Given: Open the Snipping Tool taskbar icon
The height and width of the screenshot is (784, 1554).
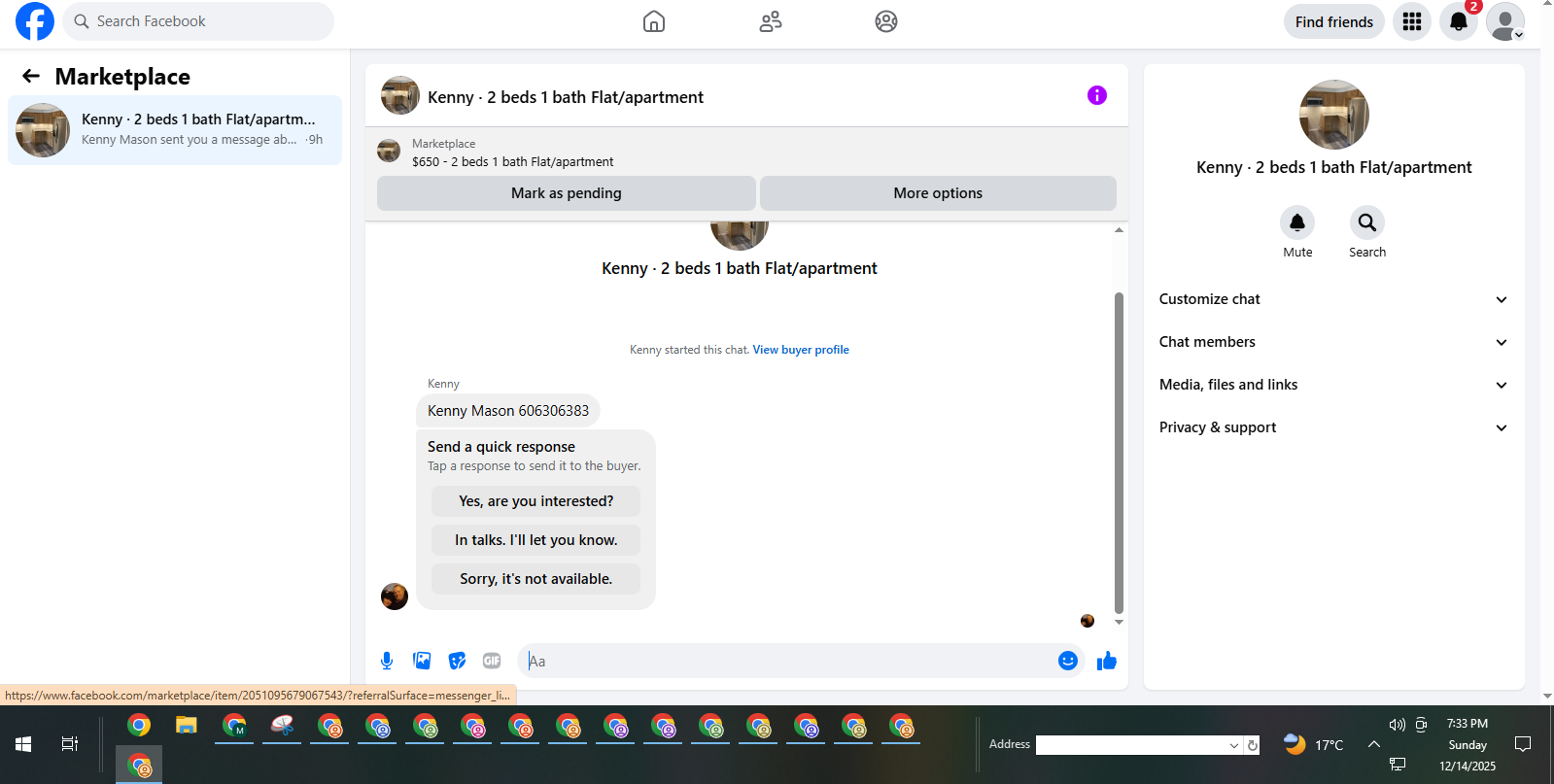Looking at the screenshot, I should tap(282, 726).
